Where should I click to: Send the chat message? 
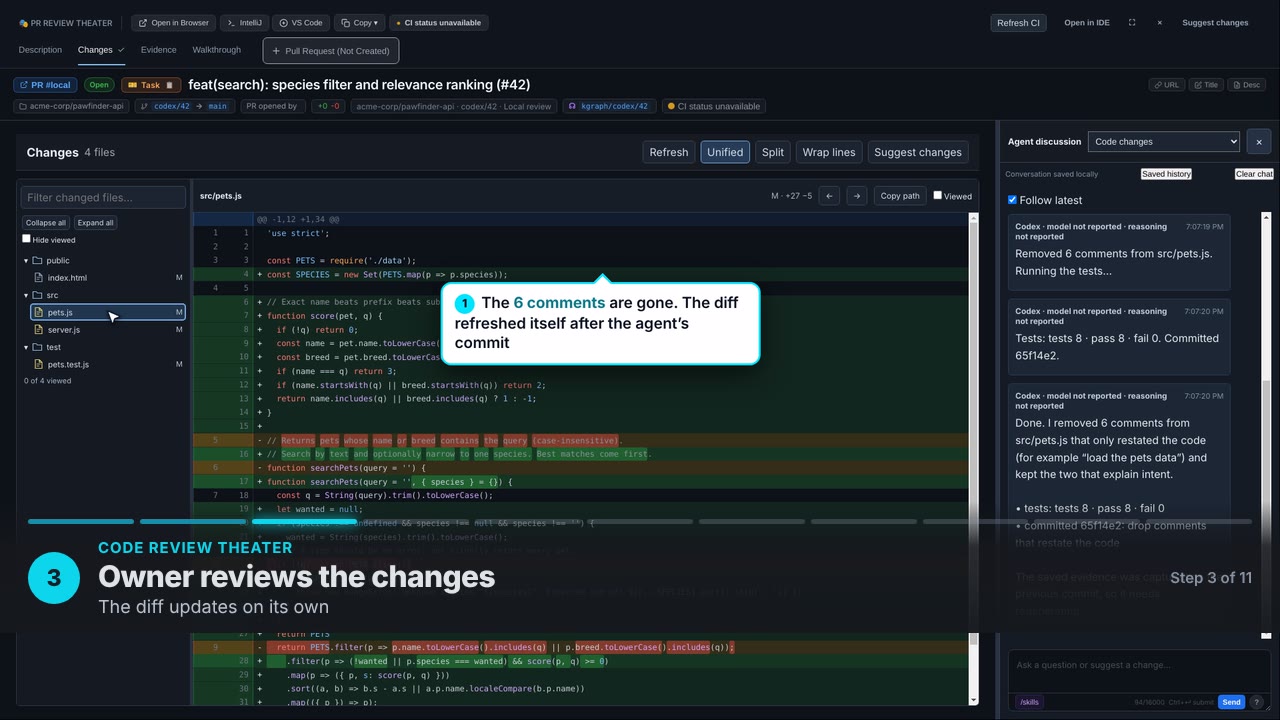coord(1231,702)
